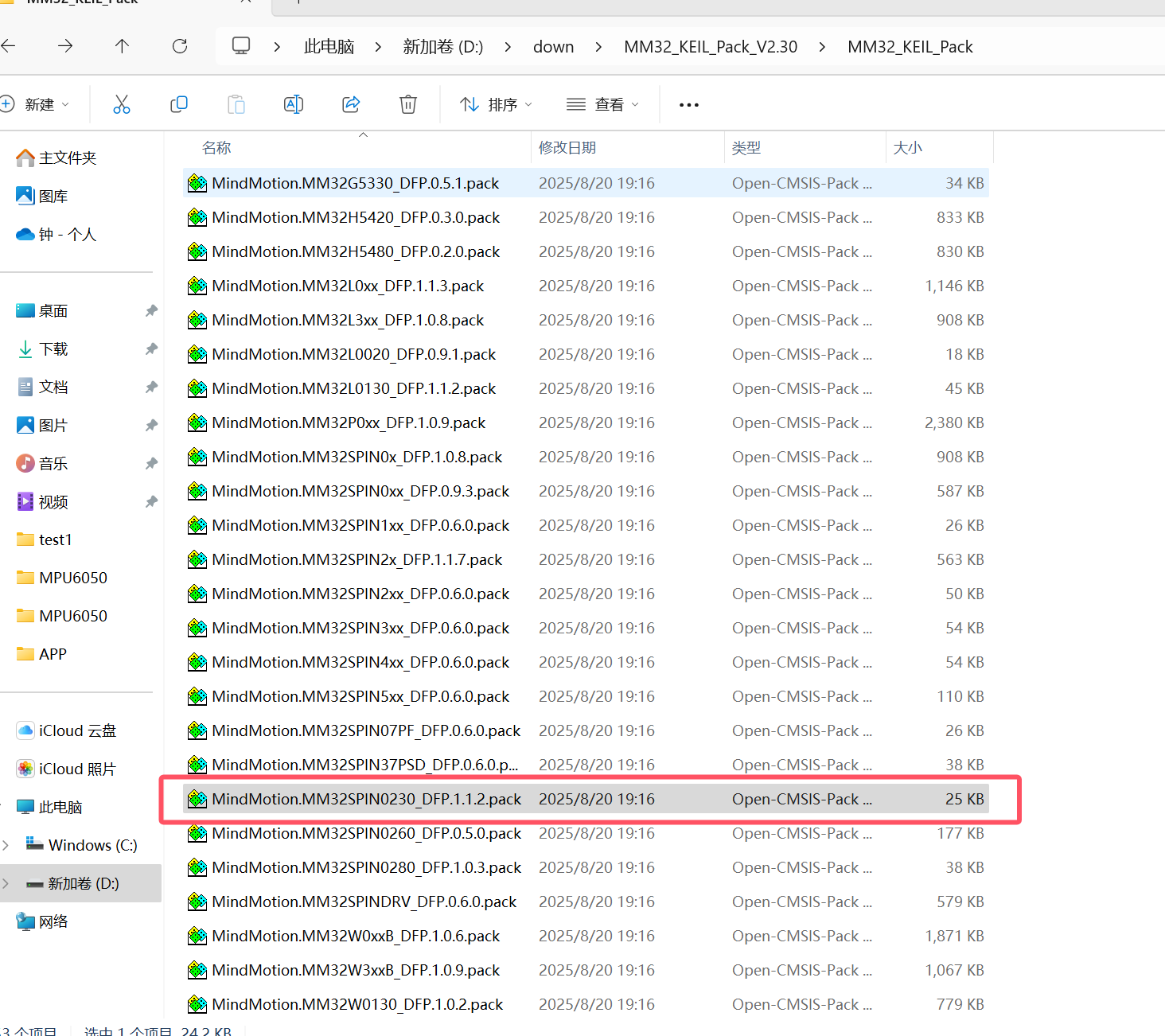Screen dimensions: 1165x1036
Task: Click the Delete trash can icon
Action: pos(408,104)
